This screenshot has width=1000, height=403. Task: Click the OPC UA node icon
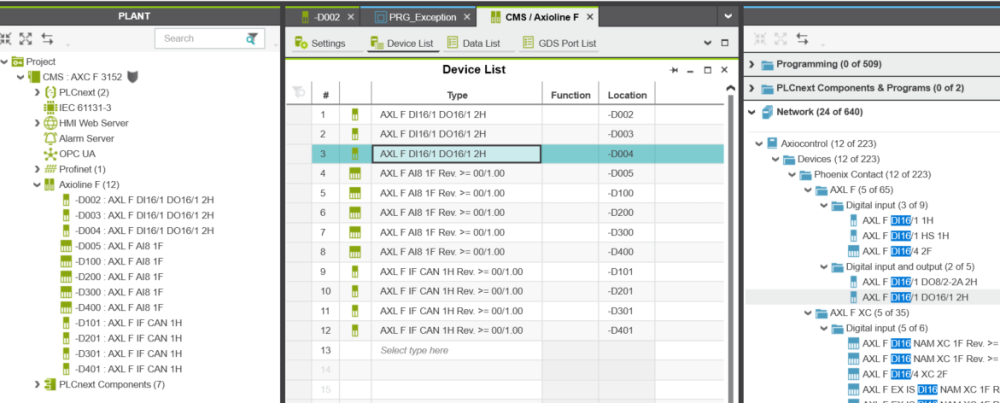pos(50,154)
